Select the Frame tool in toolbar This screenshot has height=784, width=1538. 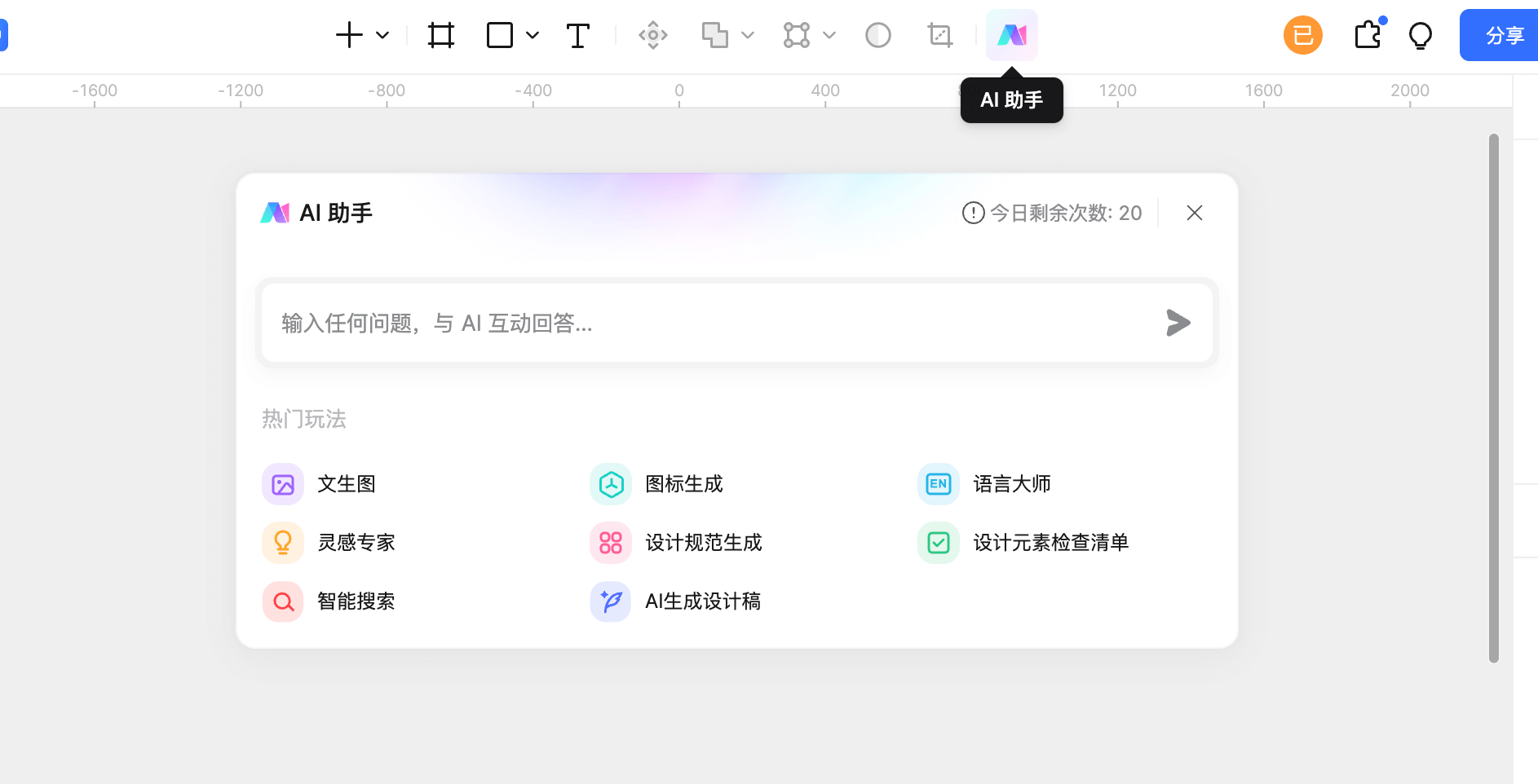pyautogui.click(x=440, y=35)
